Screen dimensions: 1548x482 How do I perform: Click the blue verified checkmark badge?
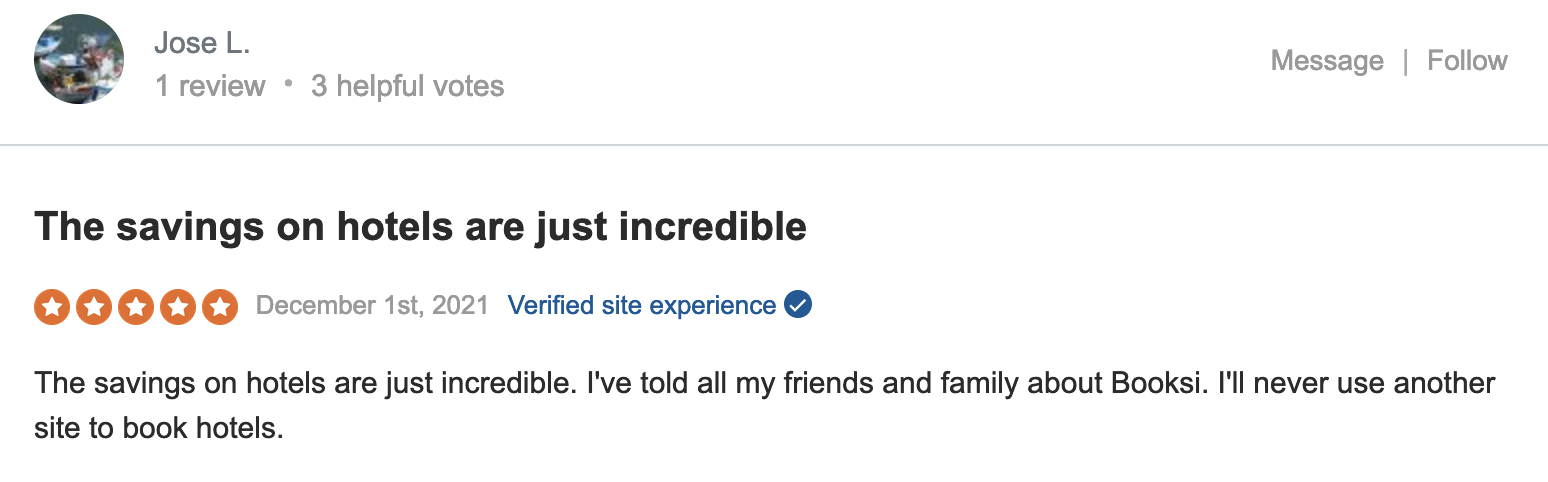pos(798,305)
